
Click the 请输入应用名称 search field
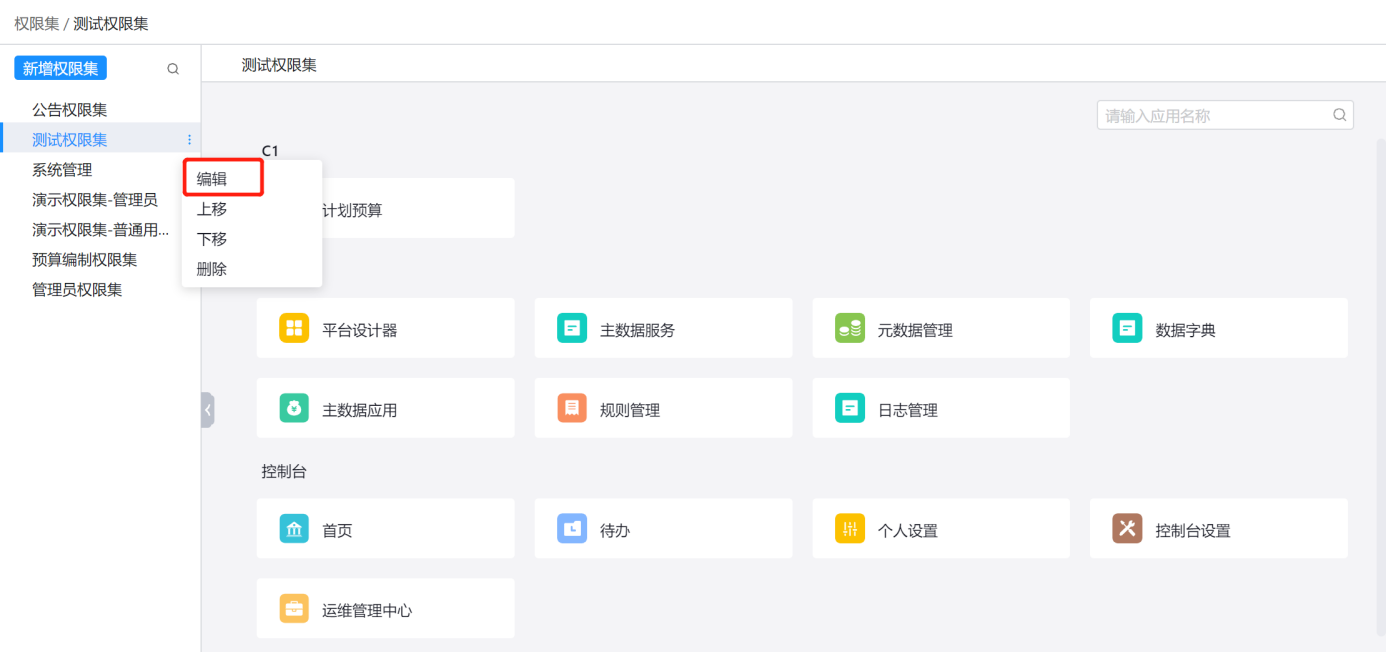click(1215, 115)
